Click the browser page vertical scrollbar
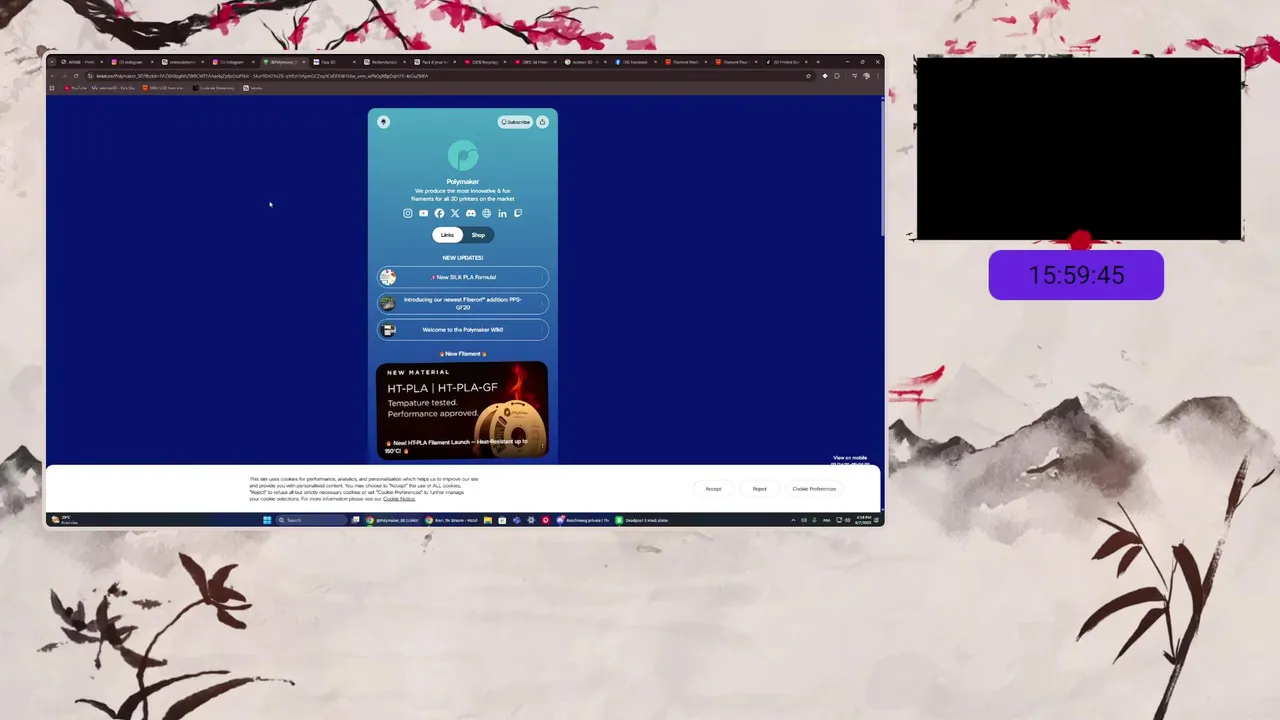 [x=882, y=166]
